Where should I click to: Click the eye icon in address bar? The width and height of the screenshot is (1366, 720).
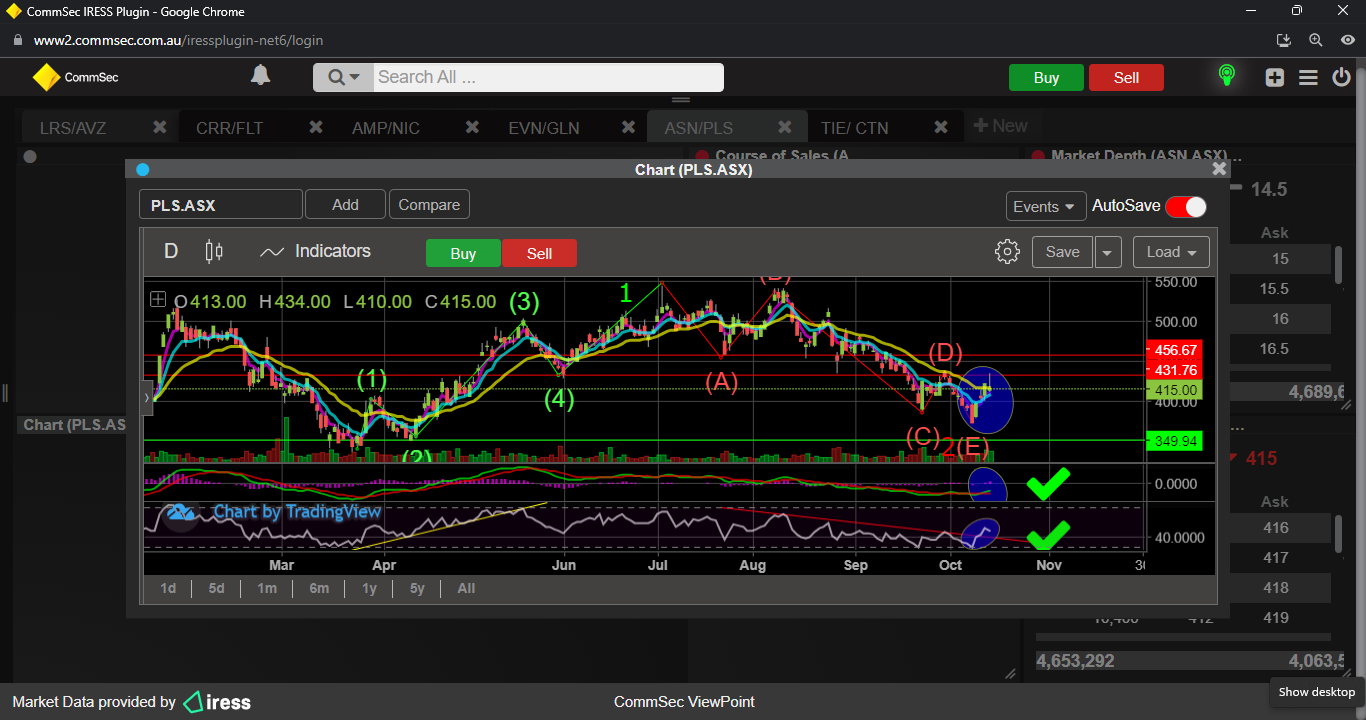coord(1347,41)
